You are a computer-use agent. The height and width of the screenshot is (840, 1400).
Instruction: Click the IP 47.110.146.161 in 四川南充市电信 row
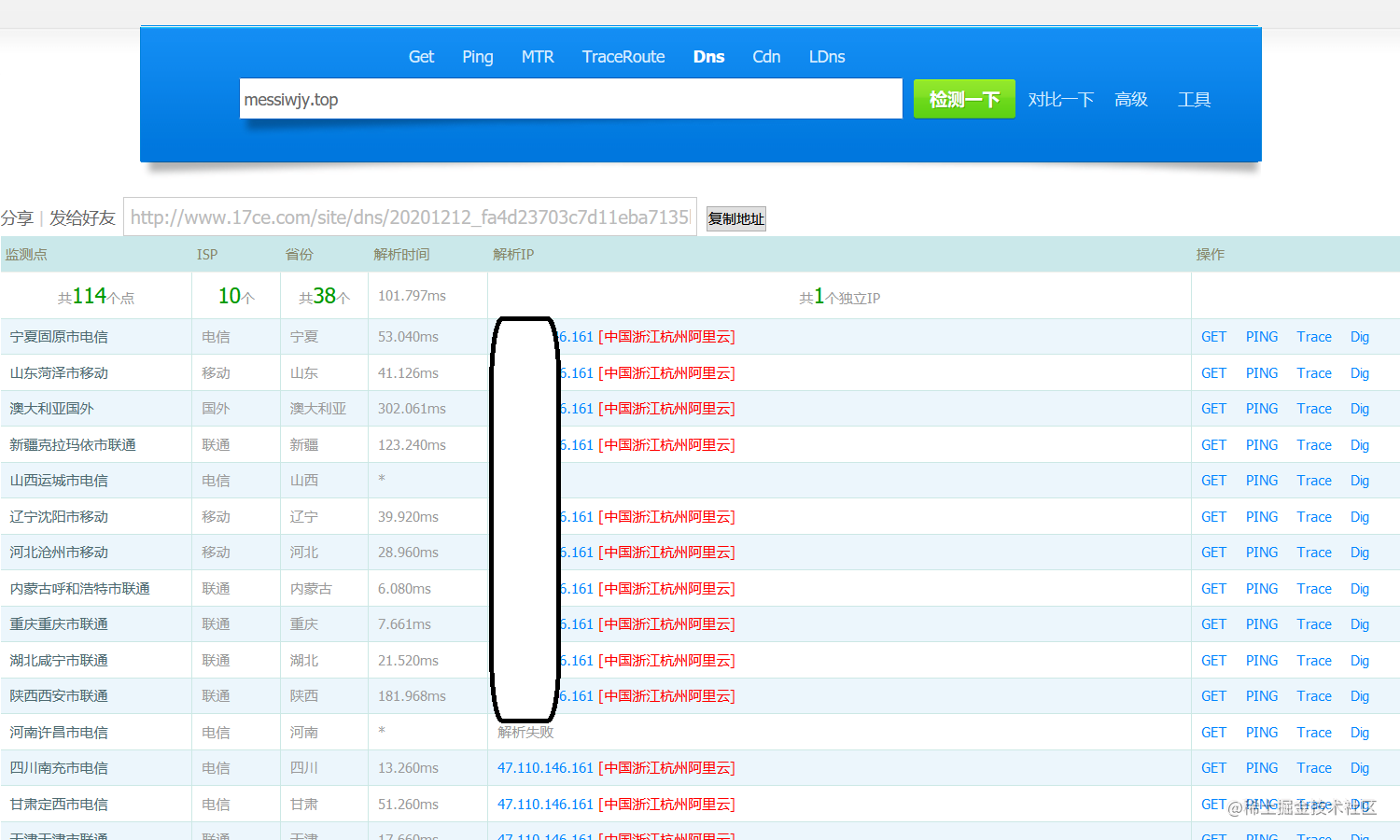pos(545,768)
